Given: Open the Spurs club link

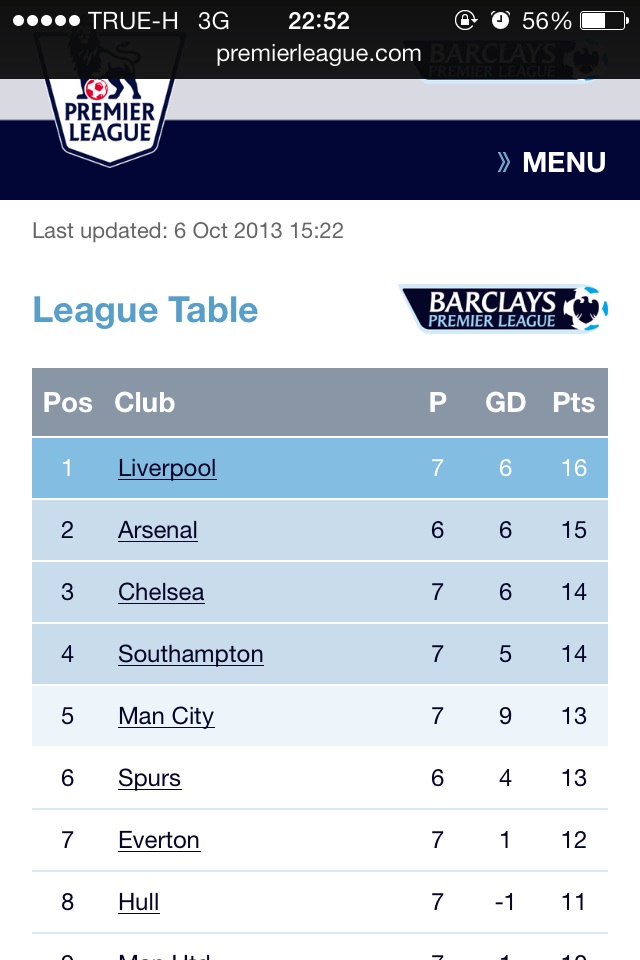Looking at the screenshot, I should pyautogui.click(x=150, y=778).
